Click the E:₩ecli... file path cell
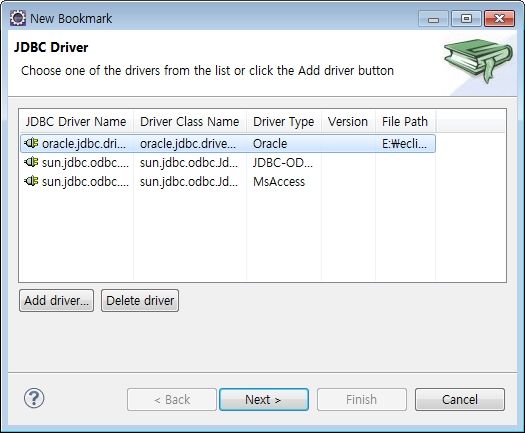Image resolution: width=525 pixels, height=433 pixels. pos(404,144)
